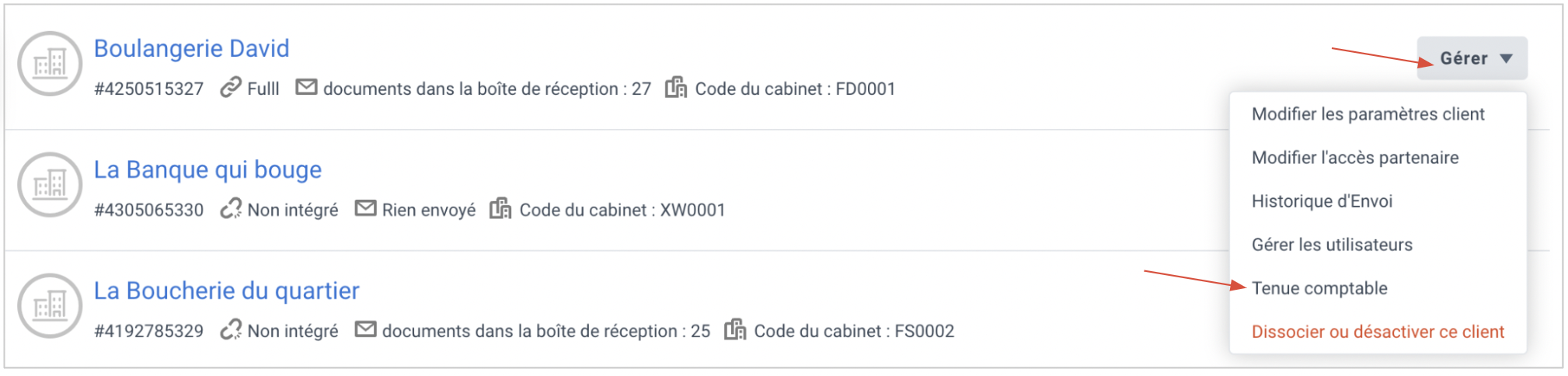The height and width of the screenshot is (376, 1568).
Task: Click Dissocier ou désactiver ce client
Action: click(1378, 332)
